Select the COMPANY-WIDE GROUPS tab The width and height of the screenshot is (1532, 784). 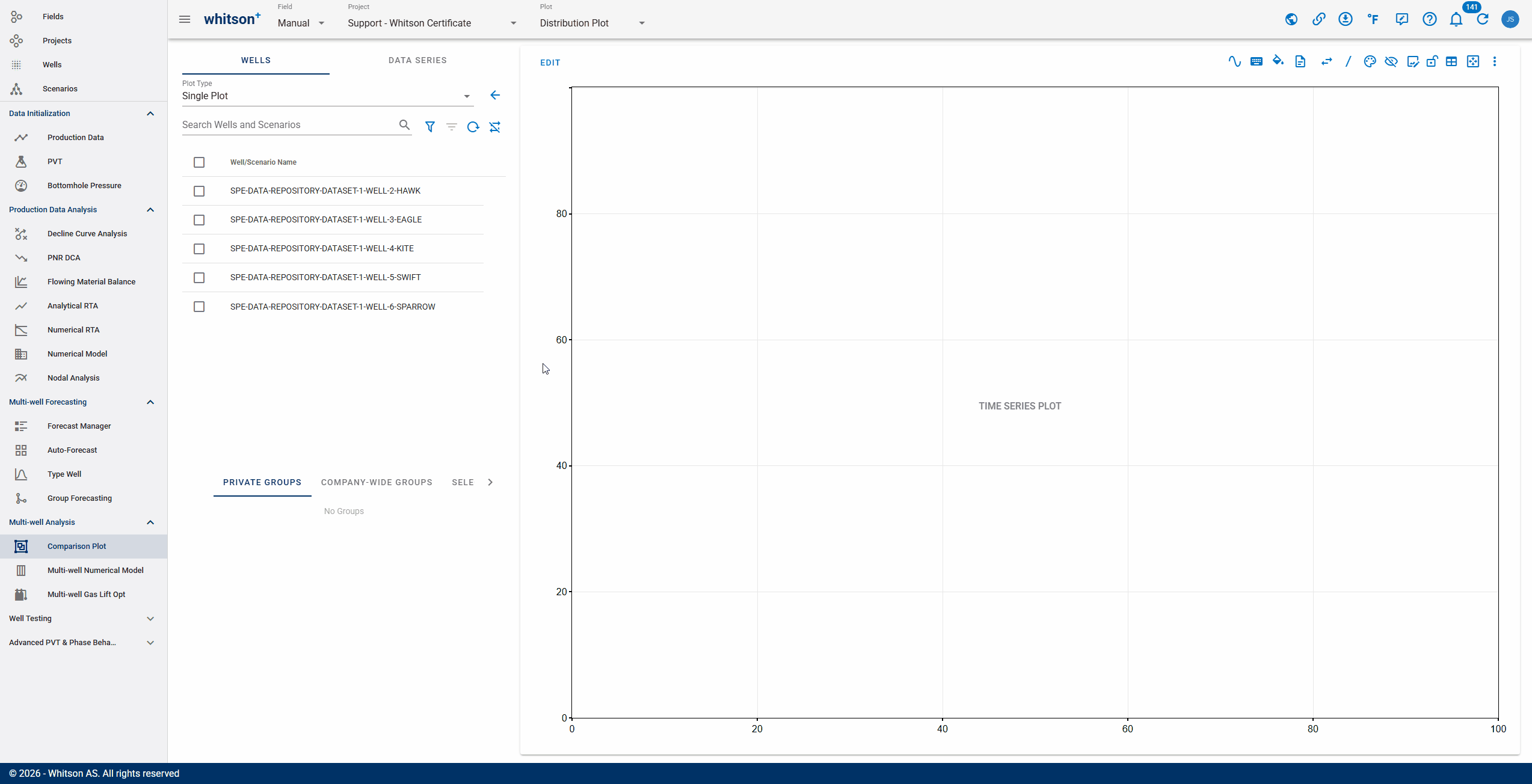point(377,482)
